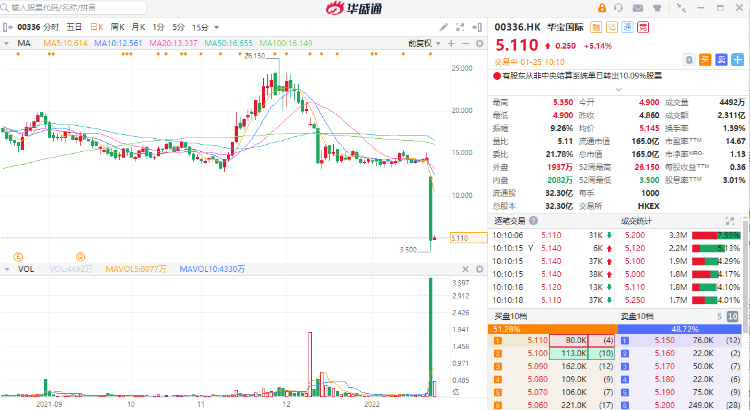Select the 月K monthly candlestick tab
The height and width of the screenshot is (410, 750).
(139, 27)
